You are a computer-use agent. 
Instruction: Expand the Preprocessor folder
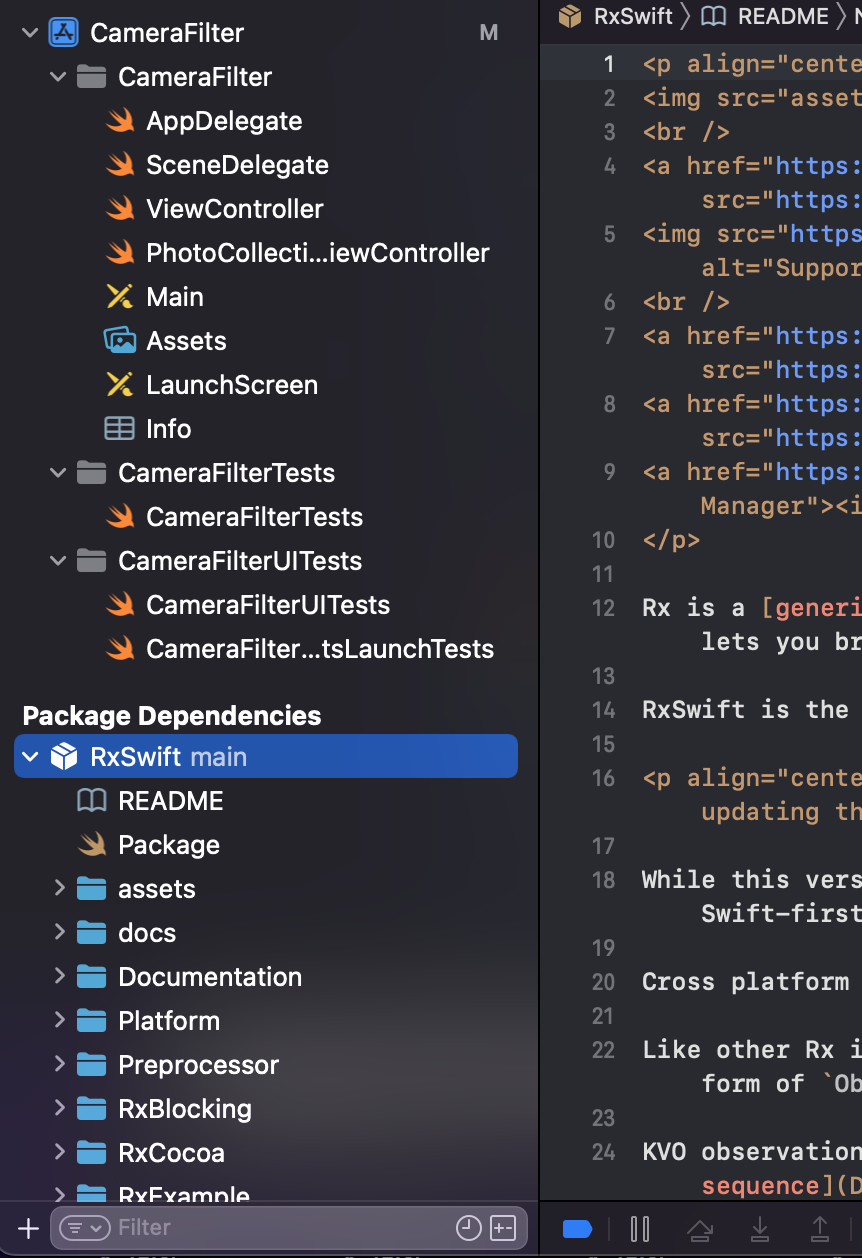59,1064
